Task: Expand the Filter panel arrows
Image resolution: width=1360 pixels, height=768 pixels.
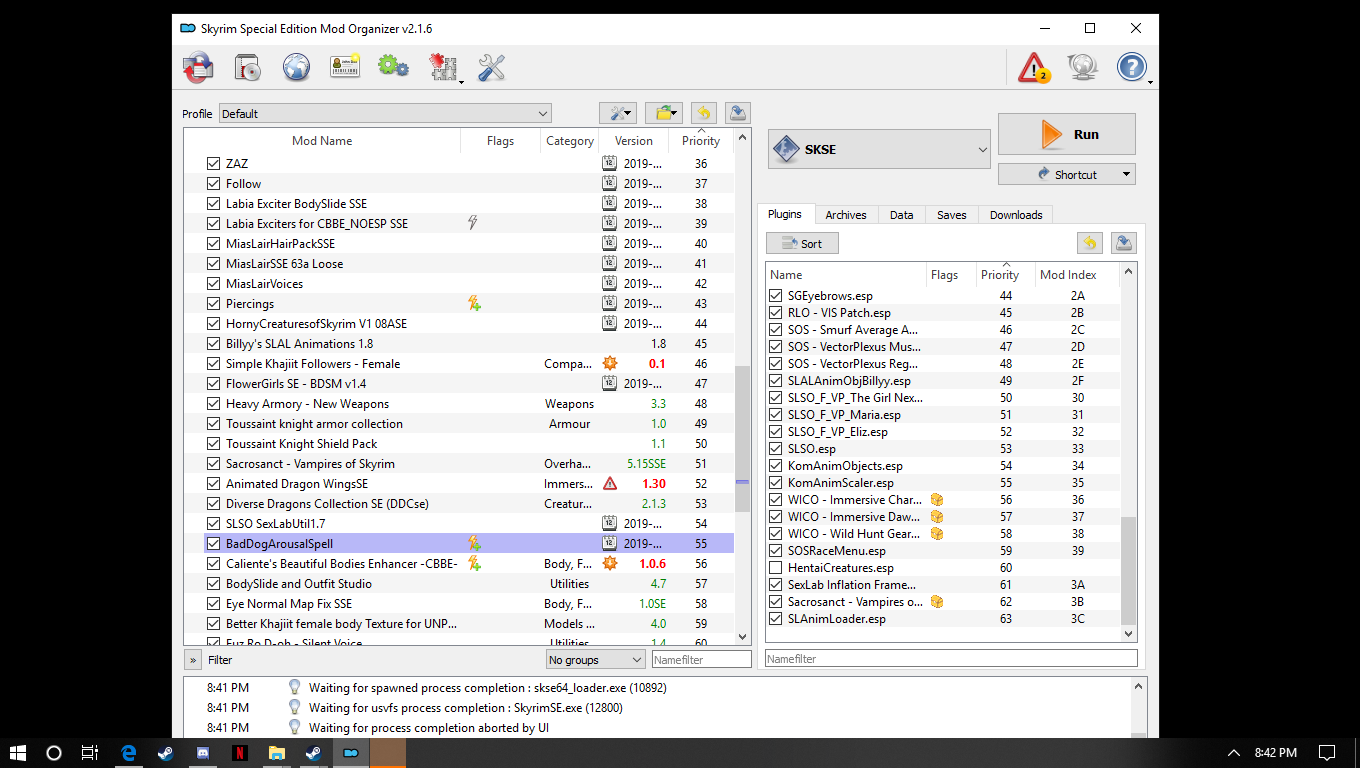Action: [x=193, y=660]
